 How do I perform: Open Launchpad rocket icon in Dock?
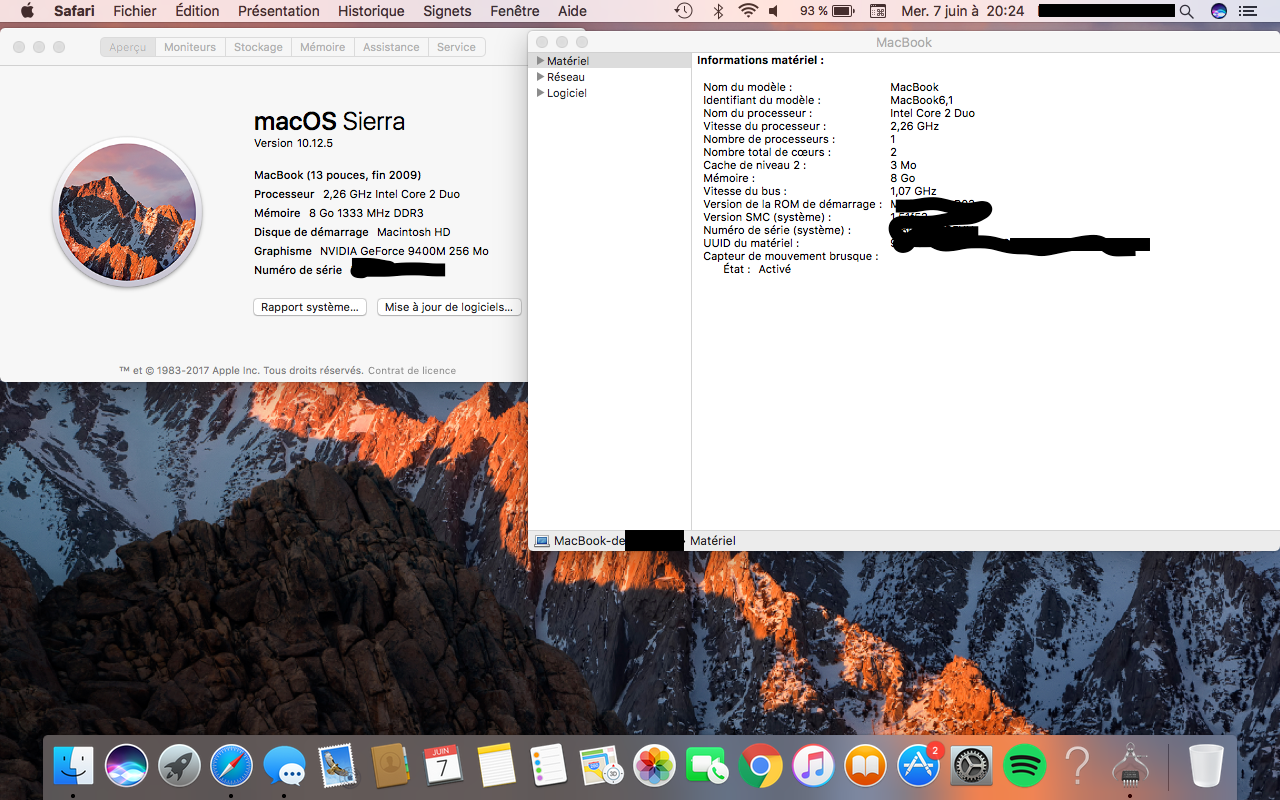point(180,767)
